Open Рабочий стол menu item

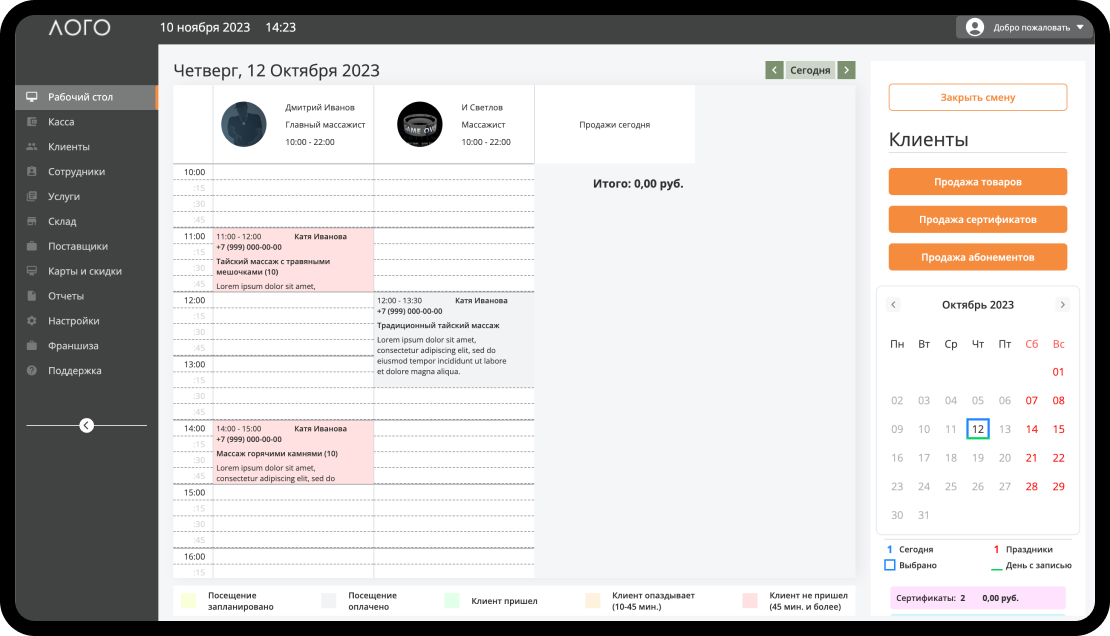[x=80, y=97]
